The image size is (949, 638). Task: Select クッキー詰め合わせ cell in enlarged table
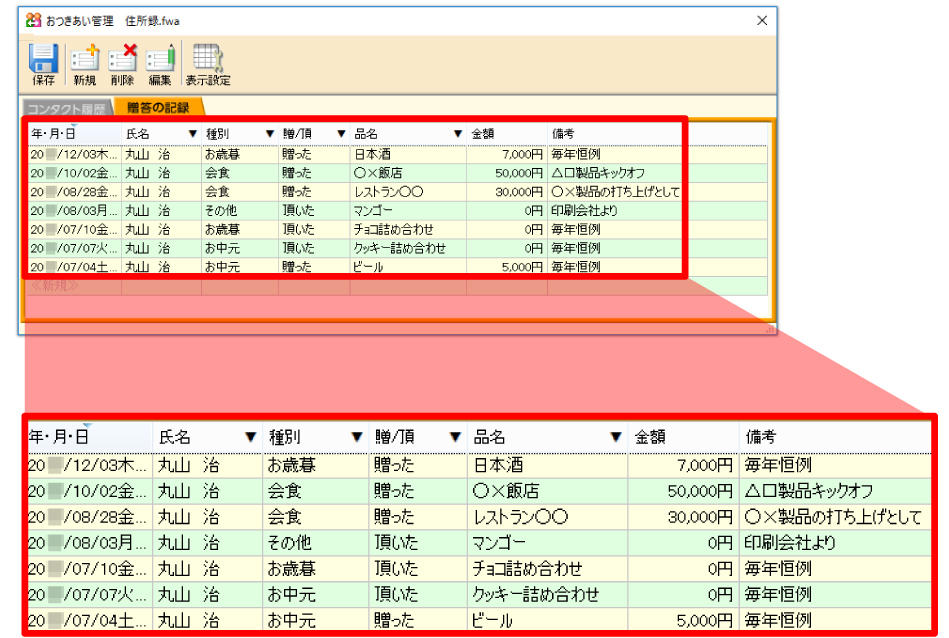click(x=548, y=594)
